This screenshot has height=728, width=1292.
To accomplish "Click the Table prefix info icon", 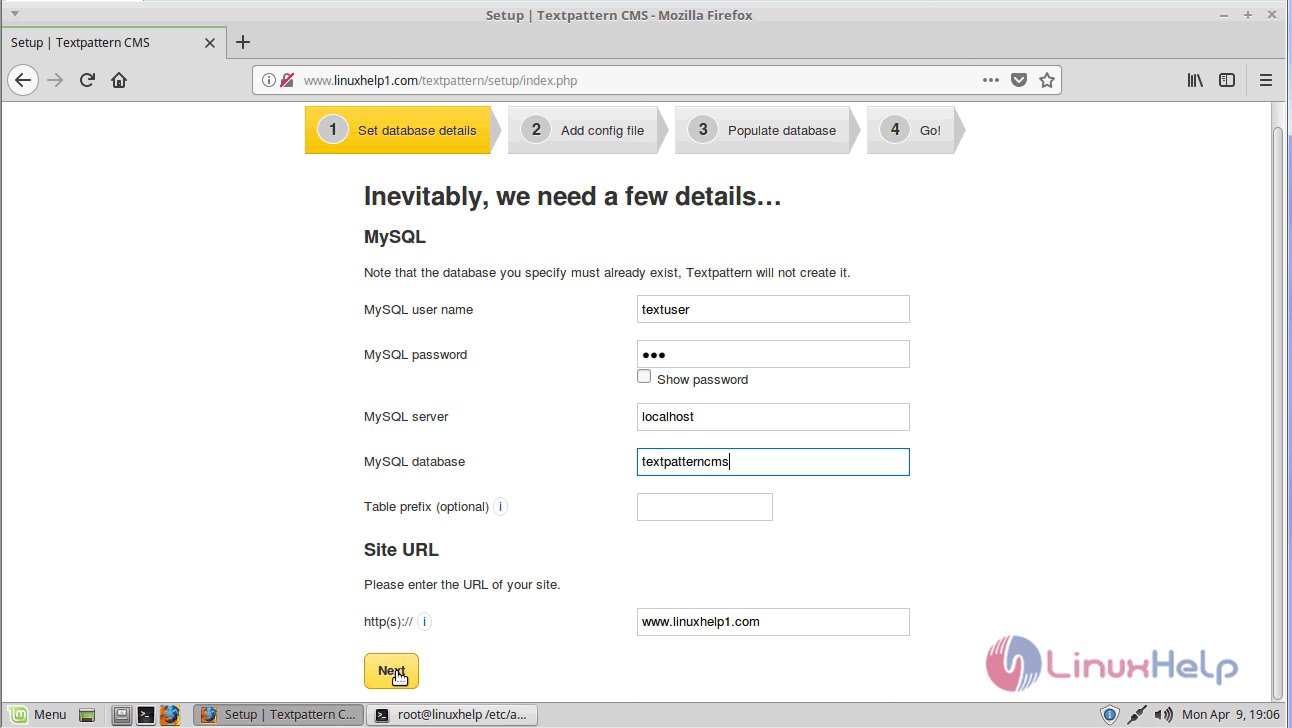I will pyautogui.click(x=500, y=507).
